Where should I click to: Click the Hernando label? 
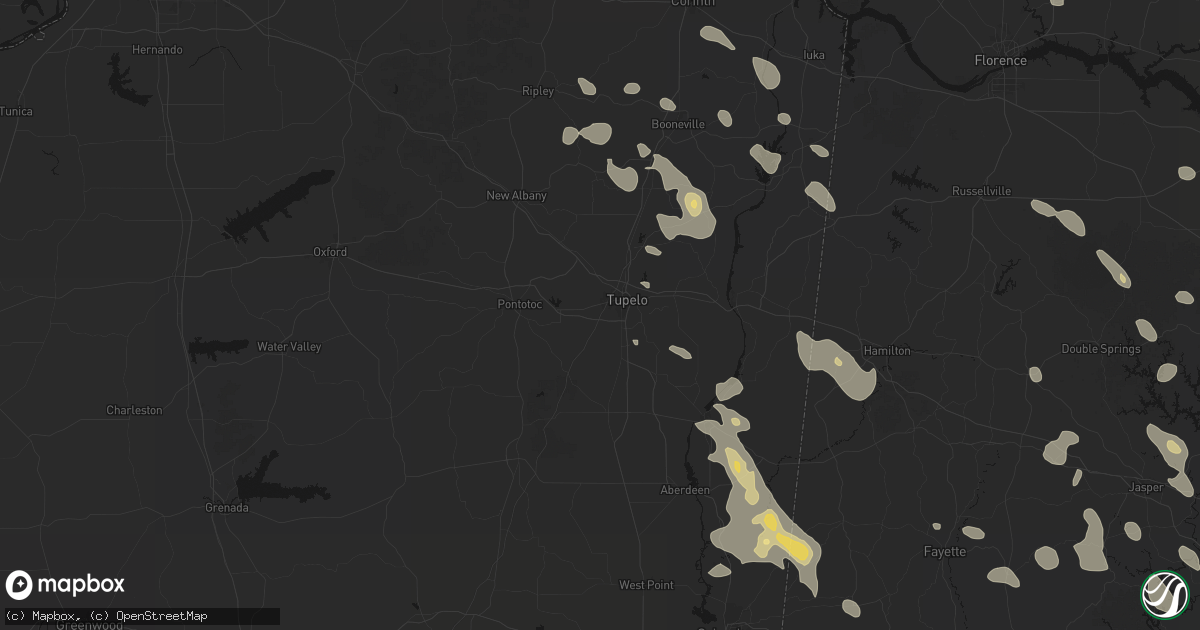157,49
